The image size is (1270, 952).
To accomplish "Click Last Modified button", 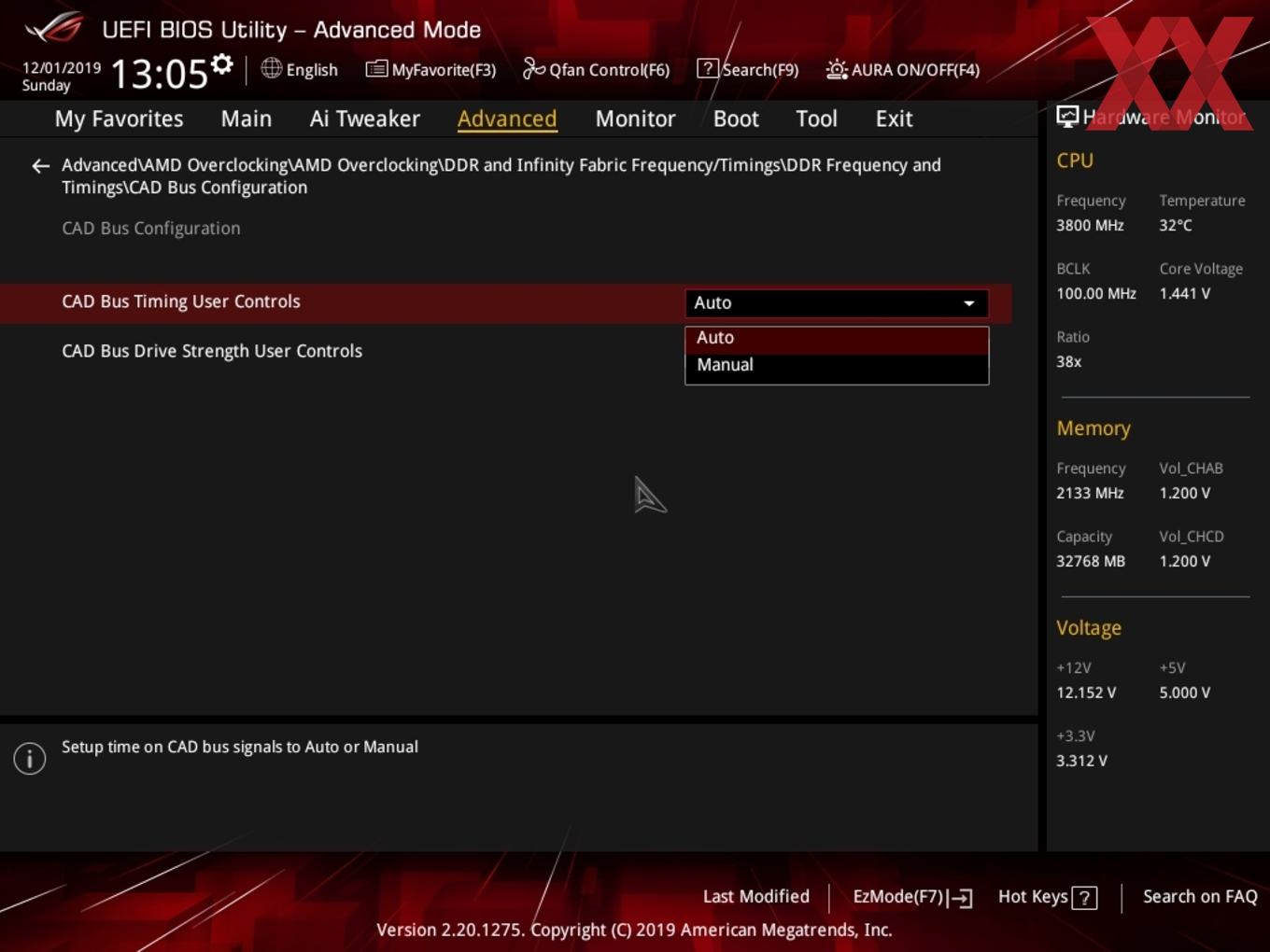I will (x=756, y=896).
